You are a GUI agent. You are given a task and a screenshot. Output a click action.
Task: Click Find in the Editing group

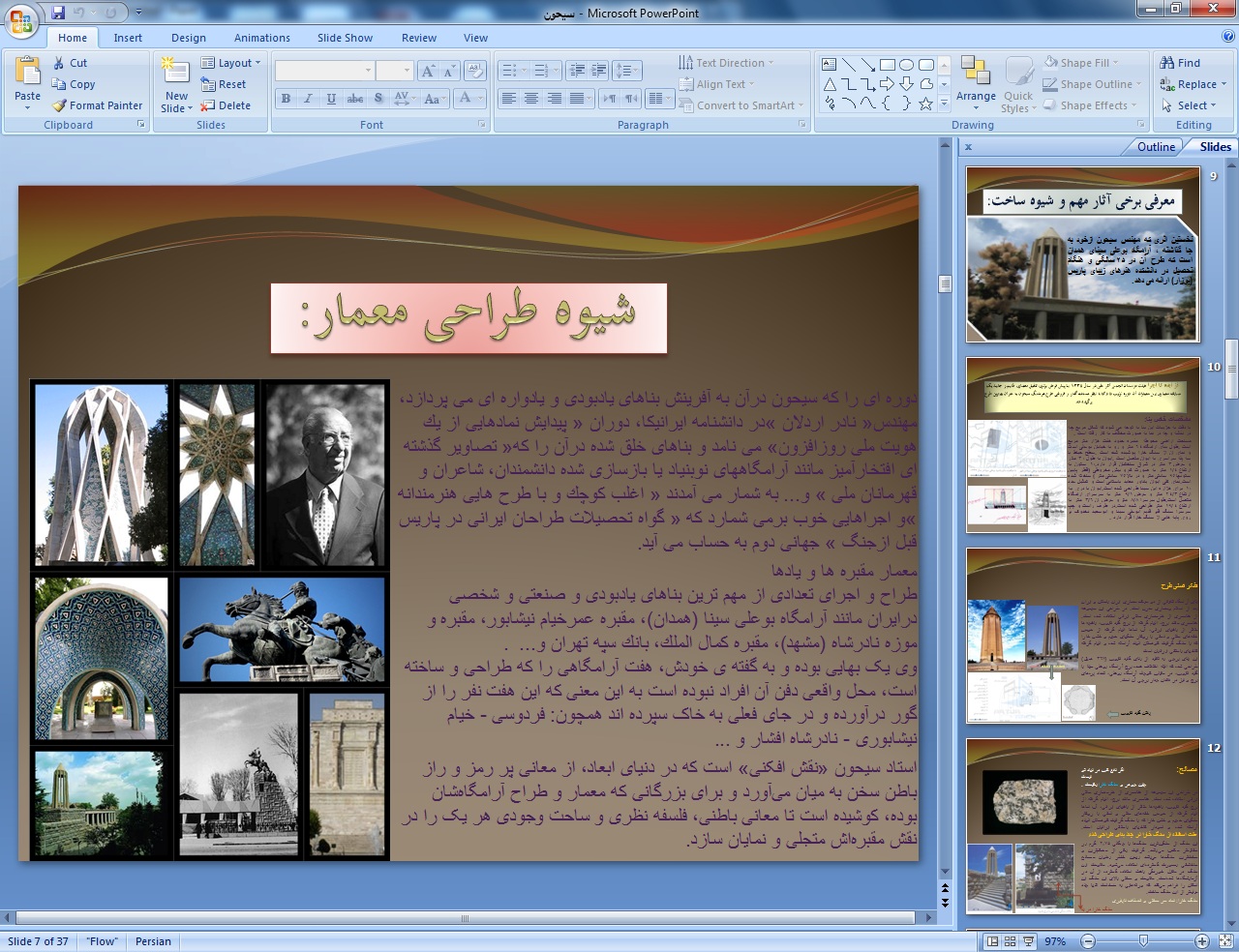1180,63
